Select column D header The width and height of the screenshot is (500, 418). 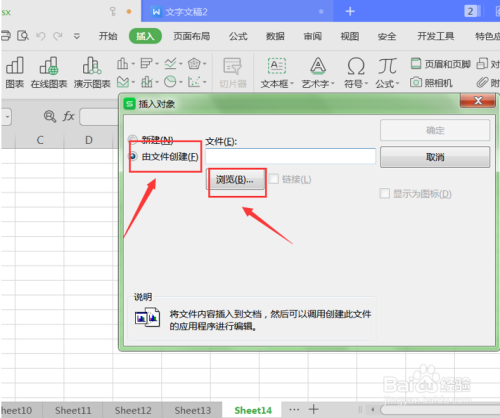88,140
